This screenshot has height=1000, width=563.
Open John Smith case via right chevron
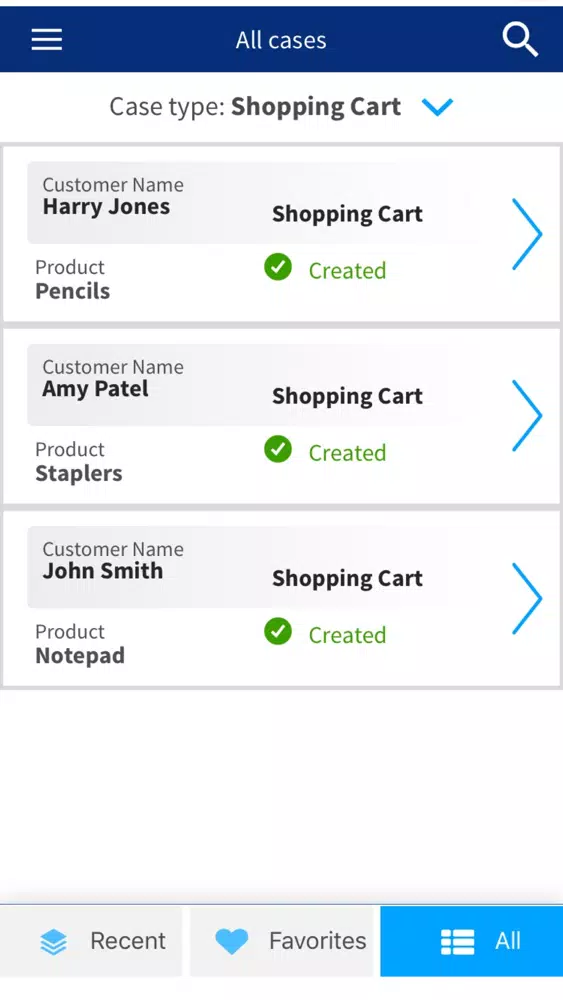(527, 598)
